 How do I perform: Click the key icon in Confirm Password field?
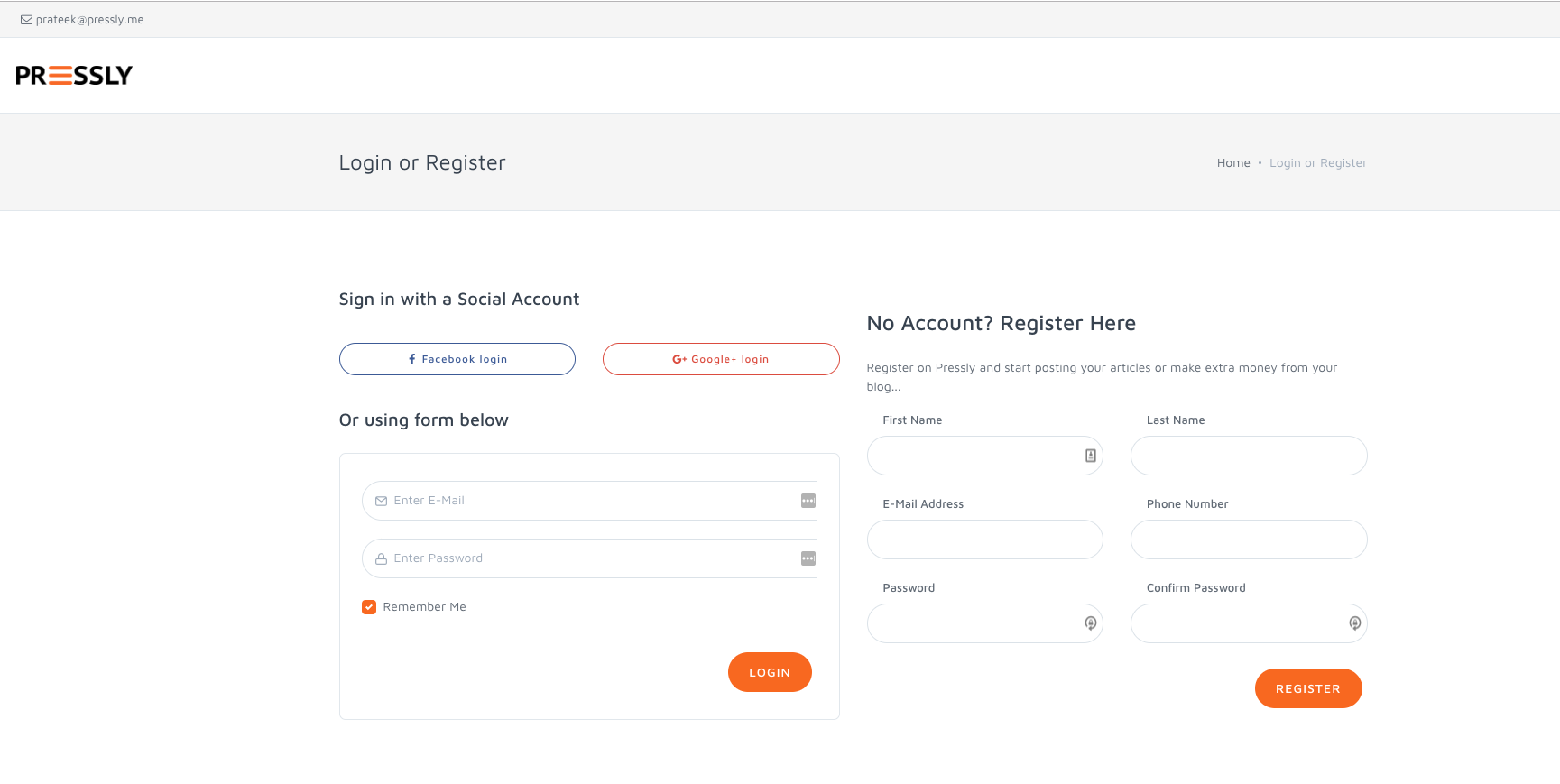(1354, 623)
